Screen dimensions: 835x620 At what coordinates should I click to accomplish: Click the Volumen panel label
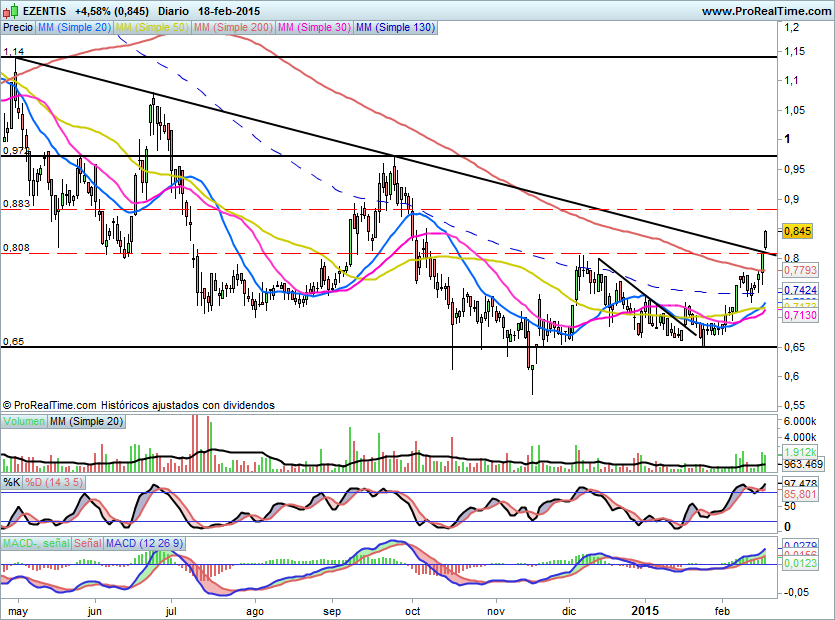tap(24, 423)
